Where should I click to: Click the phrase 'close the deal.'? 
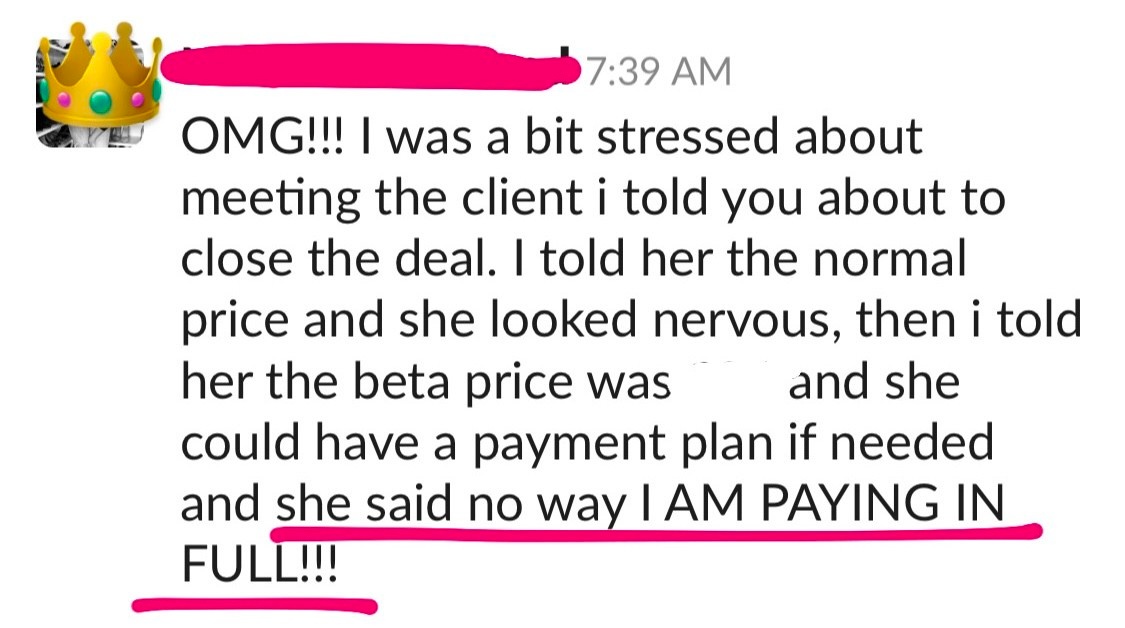coord(339,259)
